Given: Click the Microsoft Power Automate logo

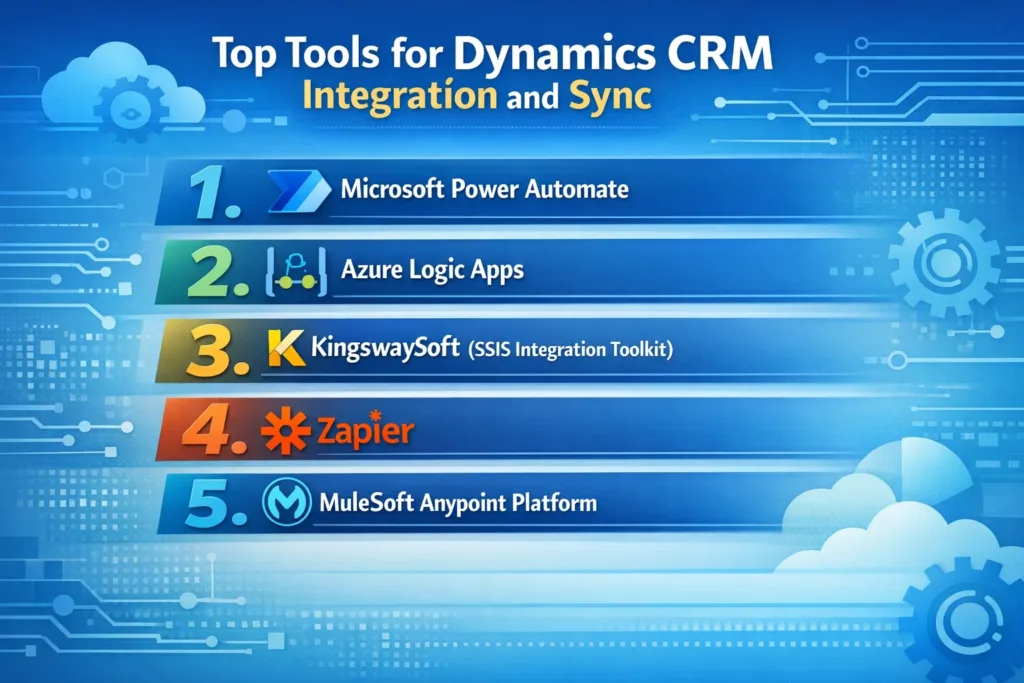Looking at the screenshot, I should [296, 190].
